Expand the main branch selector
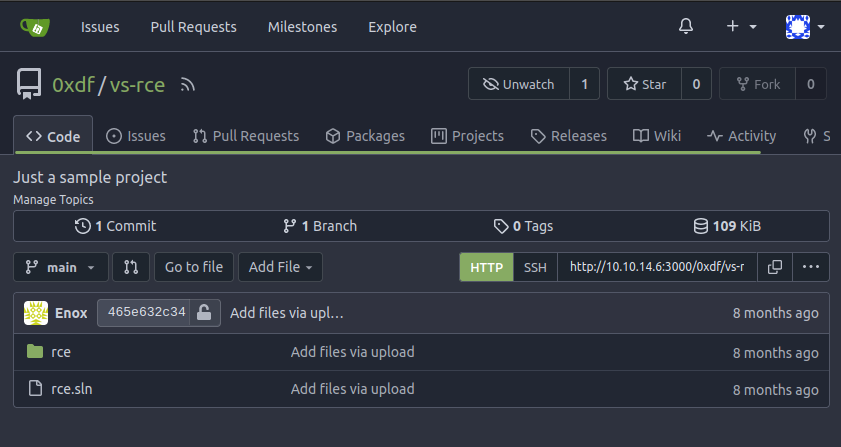 [61, 267]
